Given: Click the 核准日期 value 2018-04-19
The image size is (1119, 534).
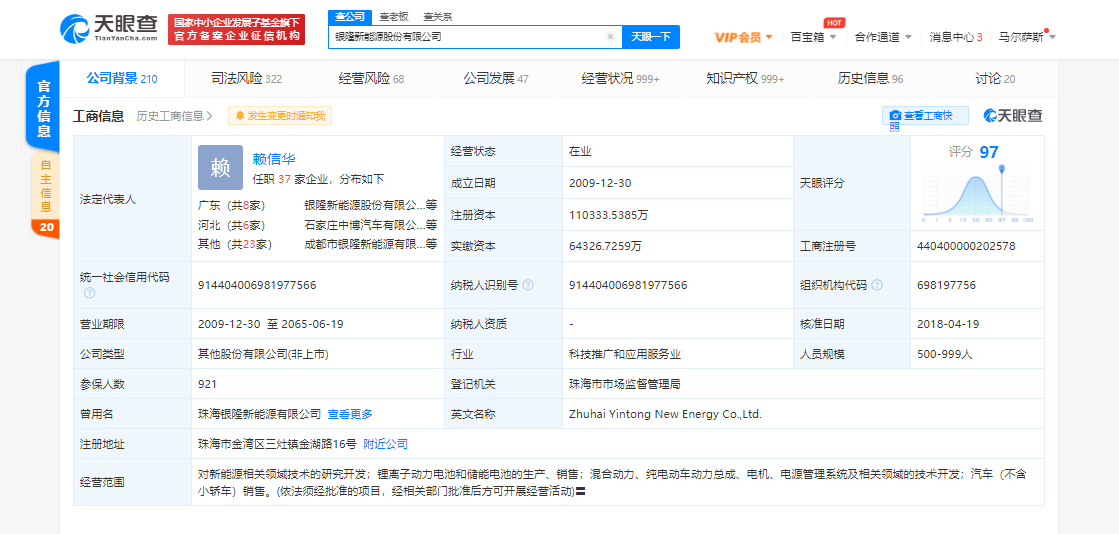Looking at the screenshot, I should click(948, 324).
